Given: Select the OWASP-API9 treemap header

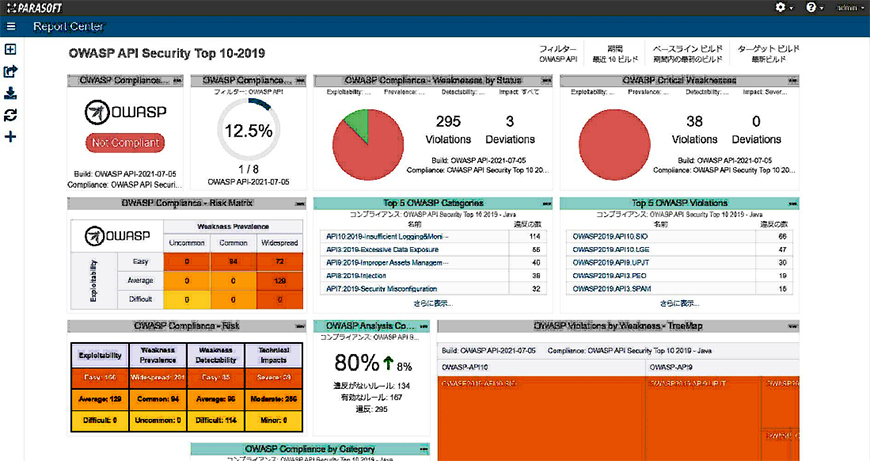Looking at the screenshot, I should pos(722,367).
